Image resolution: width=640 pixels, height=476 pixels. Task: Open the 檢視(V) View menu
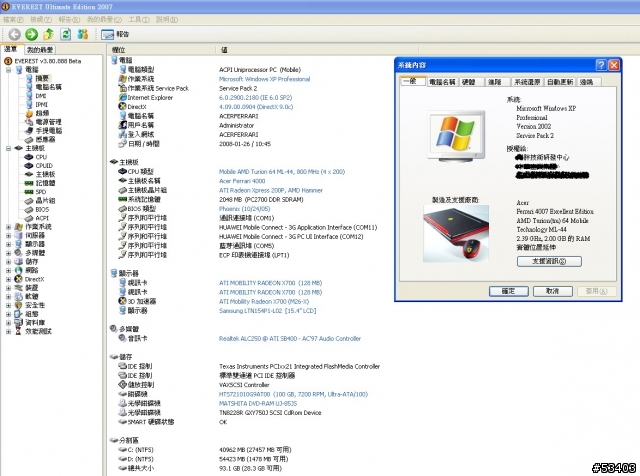point(41,19)
